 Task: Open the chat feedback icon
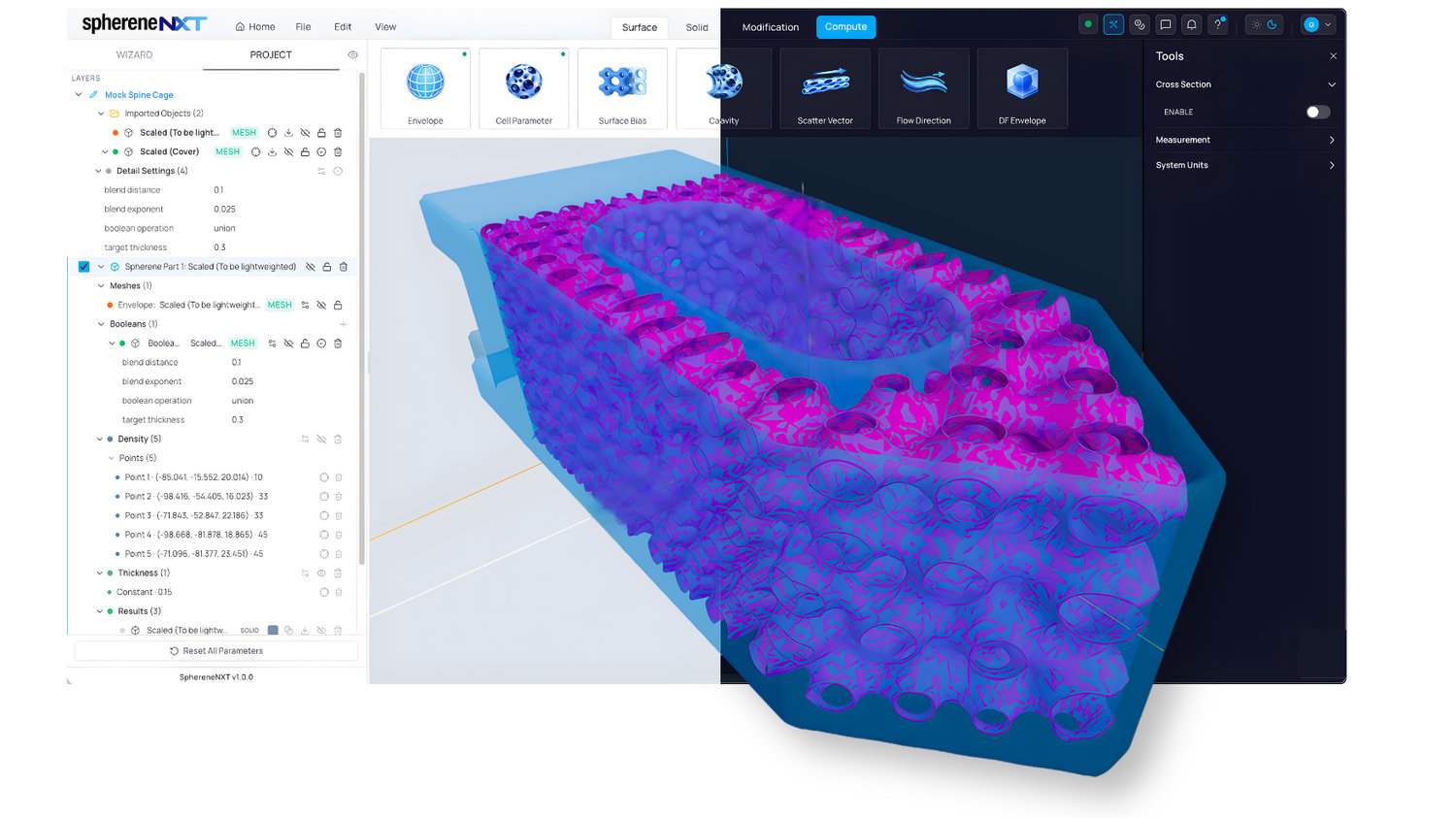point(1166,25)
